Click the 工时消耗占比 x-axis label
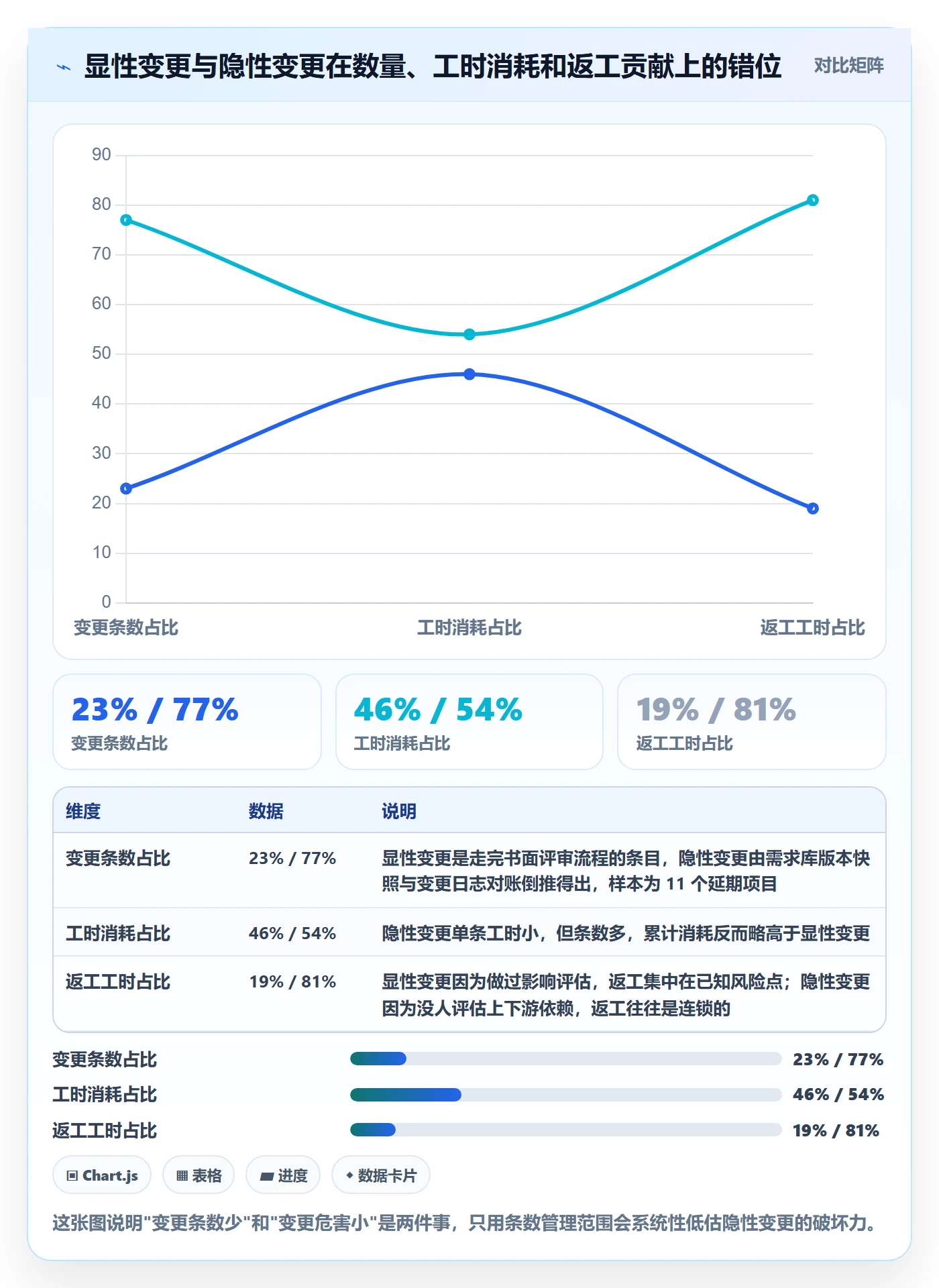Image resolution: width=939 pixels, height=1288 pixels. [469, 628]
